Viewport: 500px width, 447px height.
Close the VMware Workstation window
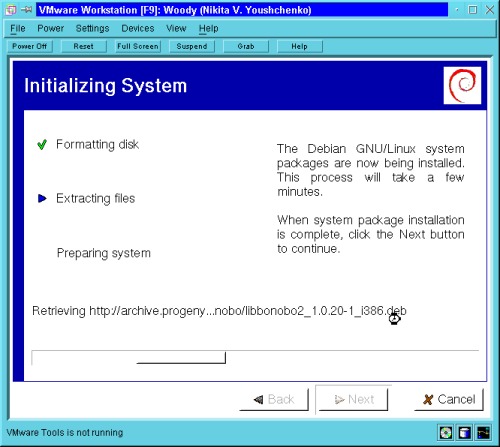(489, 10)
